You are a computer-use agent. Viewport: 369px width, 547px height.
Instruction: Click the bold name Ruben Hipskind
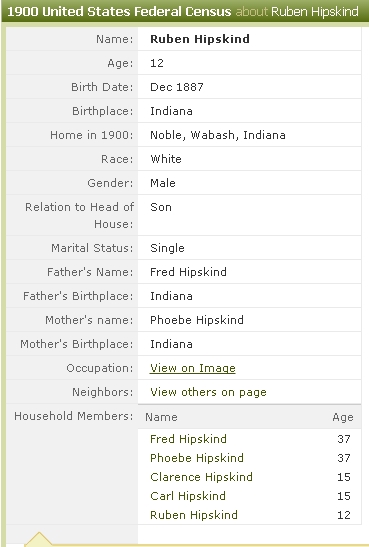click(x=200, y=39)
